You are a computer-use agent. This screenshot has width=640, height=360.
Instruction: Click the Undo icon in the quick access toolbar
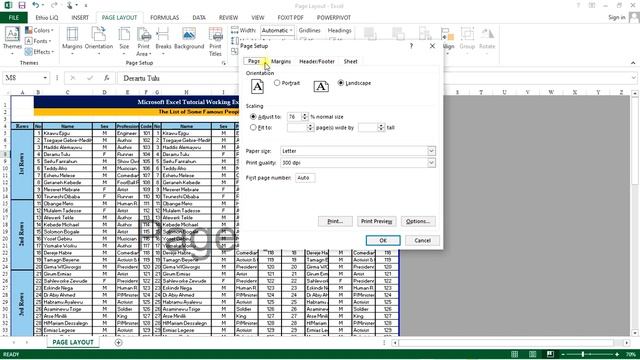click(x=36, y=5)
